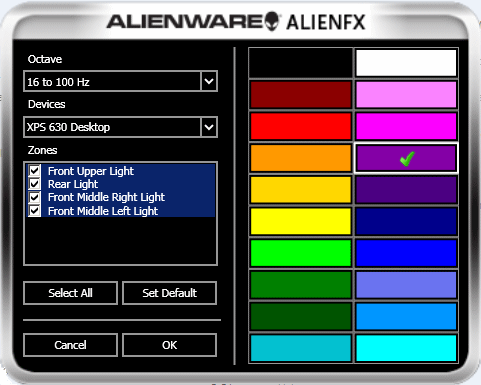Click the Set Default button
Viewport: 481px width, 385px height.
pyautogui.click(x=169, y=293)
